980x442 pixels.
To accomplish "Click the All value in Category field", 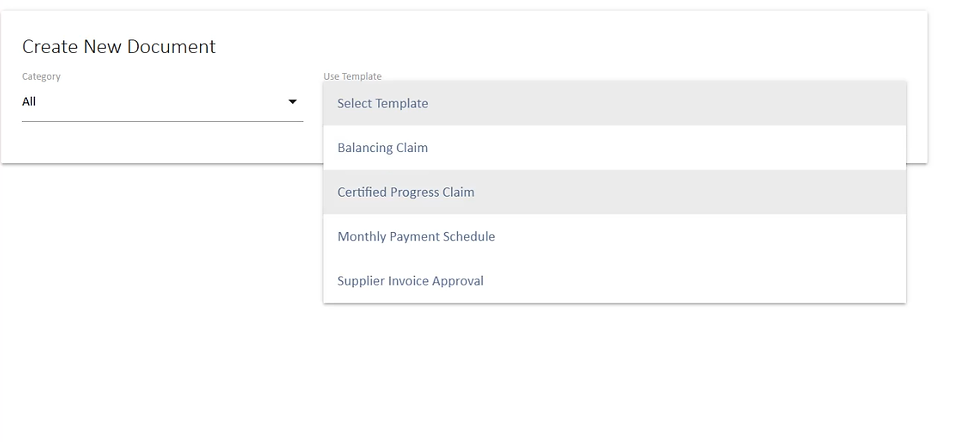I will tap(29, 102).
